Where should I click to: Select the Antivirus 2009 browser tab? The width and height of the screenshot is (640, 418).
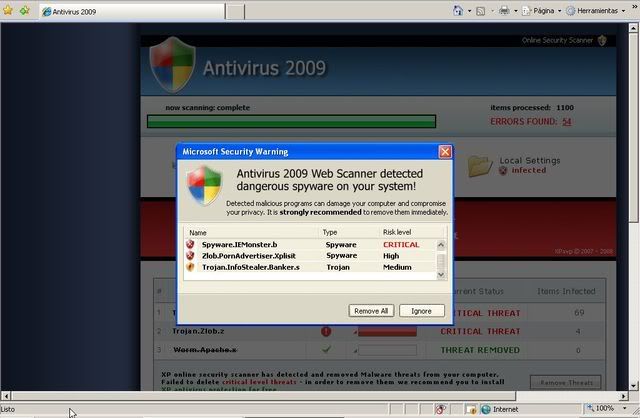[132, 12]
